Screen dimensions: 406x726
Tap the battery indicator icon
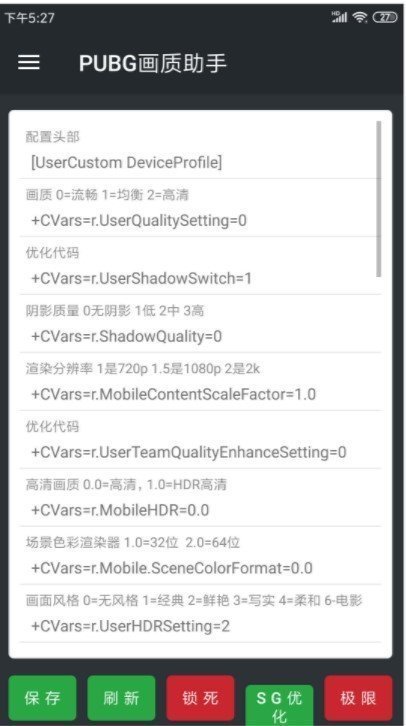(x=384, y=18)
